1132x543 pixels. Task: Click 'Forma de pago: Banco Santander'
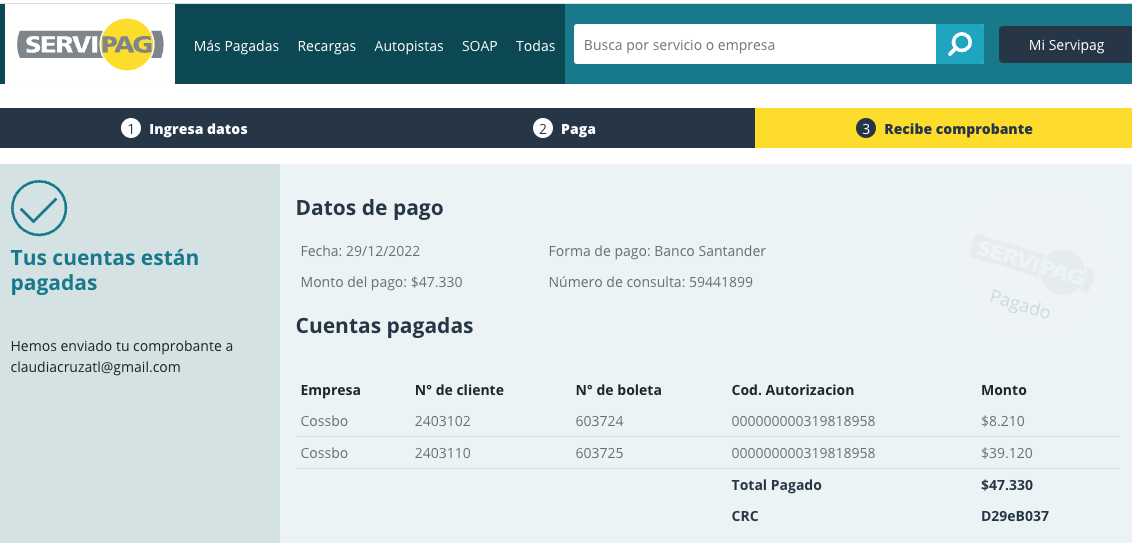(657, 251)
